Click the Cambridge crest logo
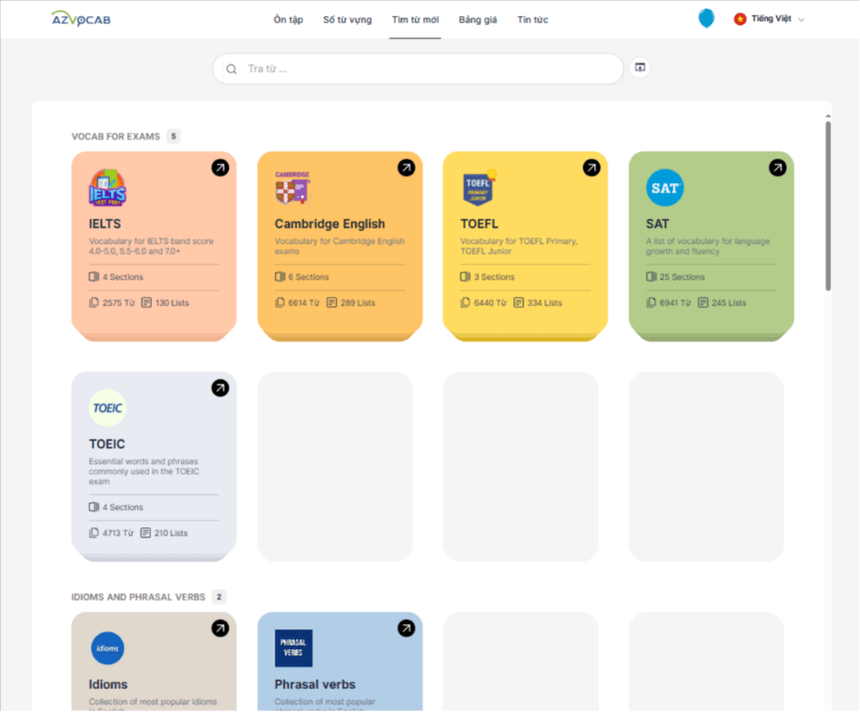This screenshot has height=712, width=860. [x=292, y=188]
